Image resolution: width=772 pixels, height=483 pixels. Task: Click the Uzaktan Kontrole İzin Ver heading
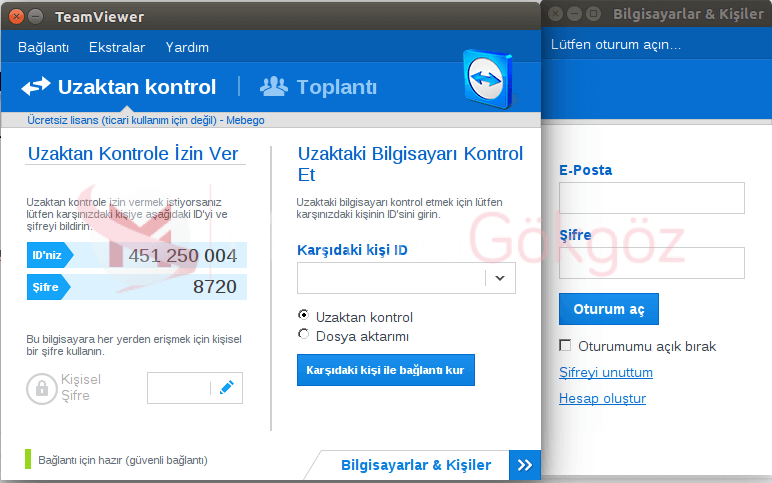(x=133, y=154)
